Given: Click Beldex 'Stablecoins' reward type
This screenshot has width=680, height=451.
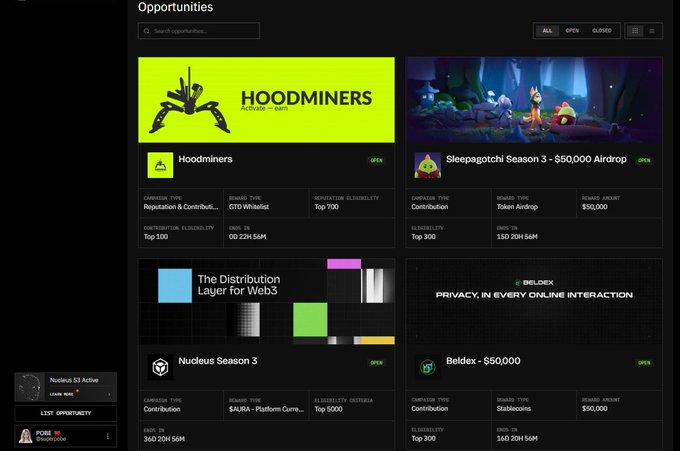Looking at the screenshot, I should [x=513, y=409].
